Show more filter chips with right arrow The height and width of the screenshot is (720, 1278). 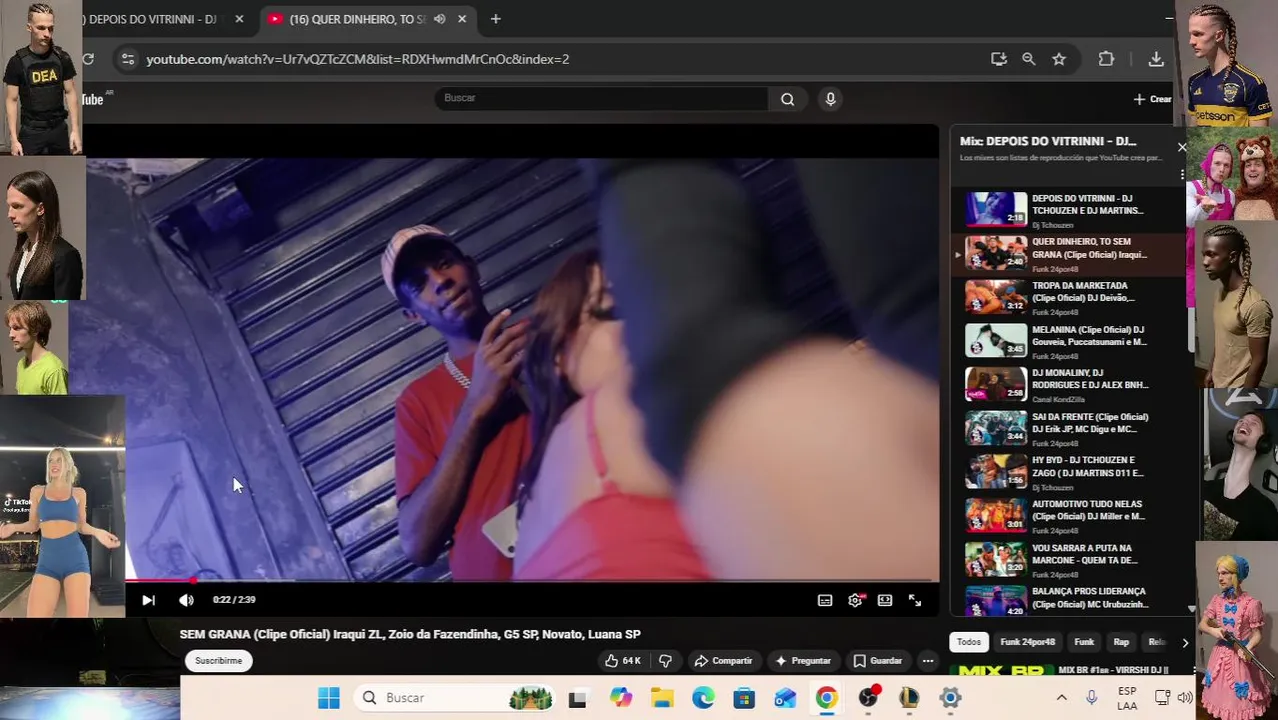pyautogui.click(x=1185, y=643)
